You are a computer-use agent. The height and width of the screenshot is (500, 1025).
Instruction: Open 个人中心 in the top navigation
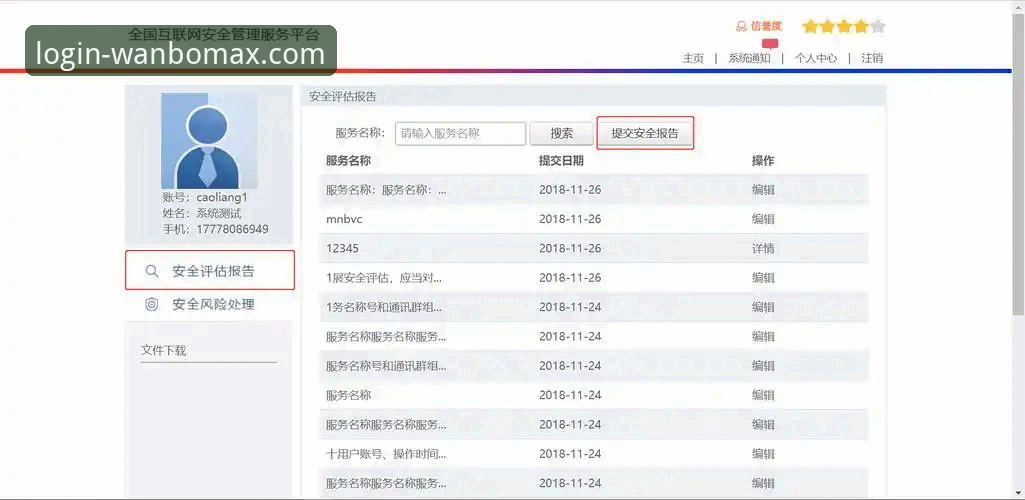coord(815,58)
